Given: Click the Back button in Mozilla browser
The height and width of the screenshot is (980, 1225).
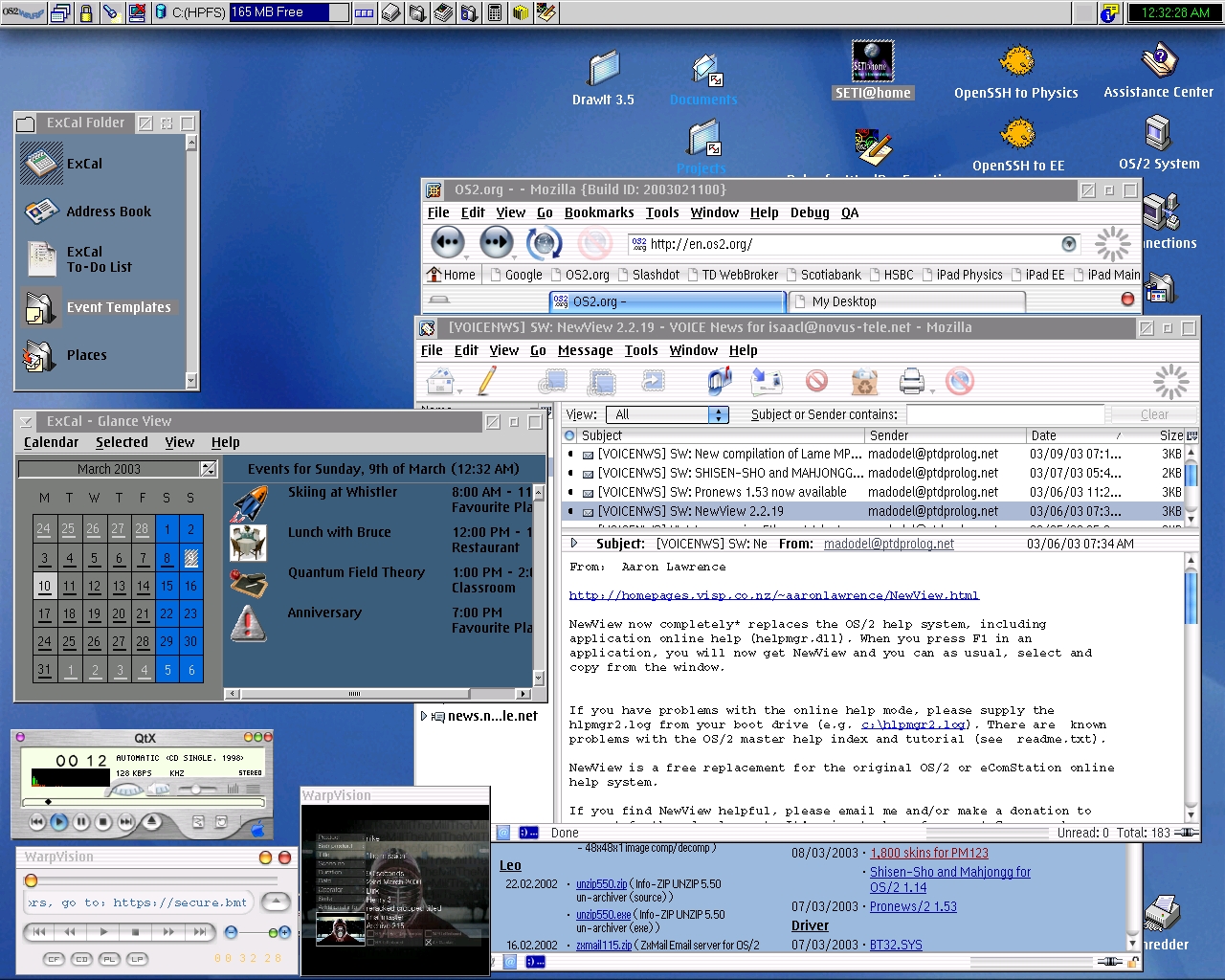Looking at the screenshot, I should [447, 243].
